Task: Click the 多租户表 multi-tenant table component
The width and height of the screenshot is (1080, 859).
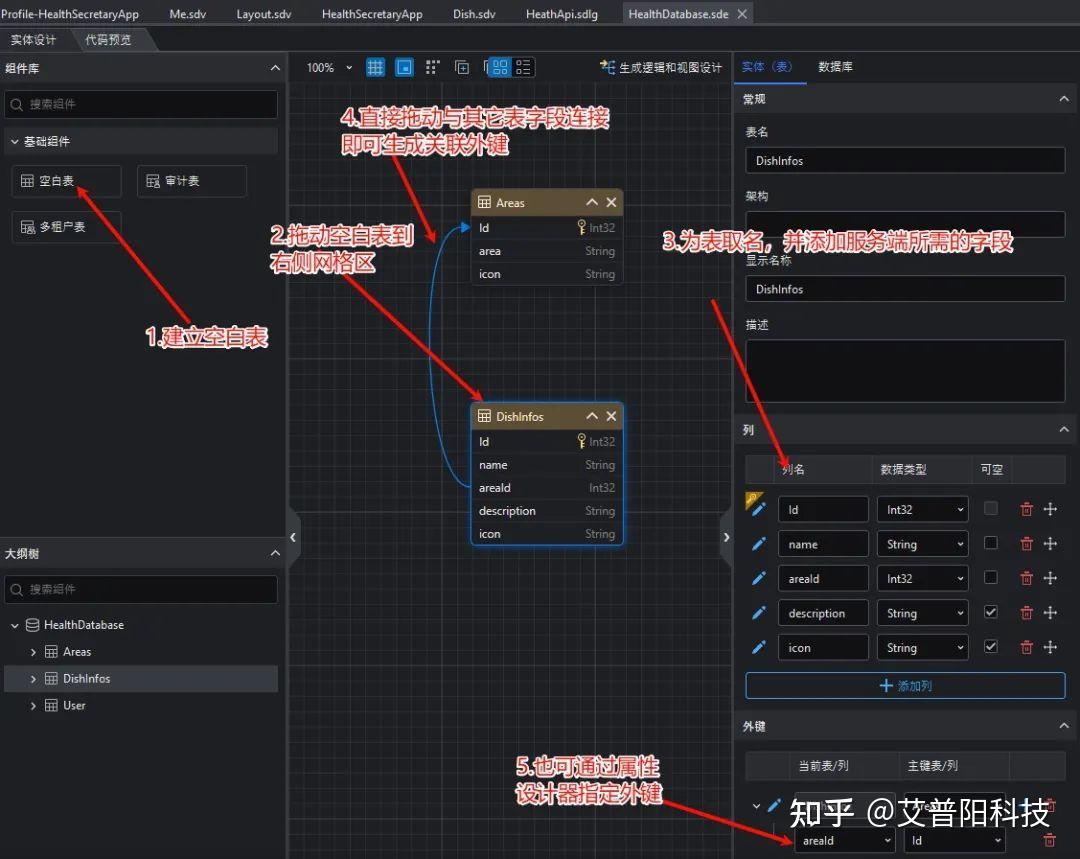Action: 66,227
